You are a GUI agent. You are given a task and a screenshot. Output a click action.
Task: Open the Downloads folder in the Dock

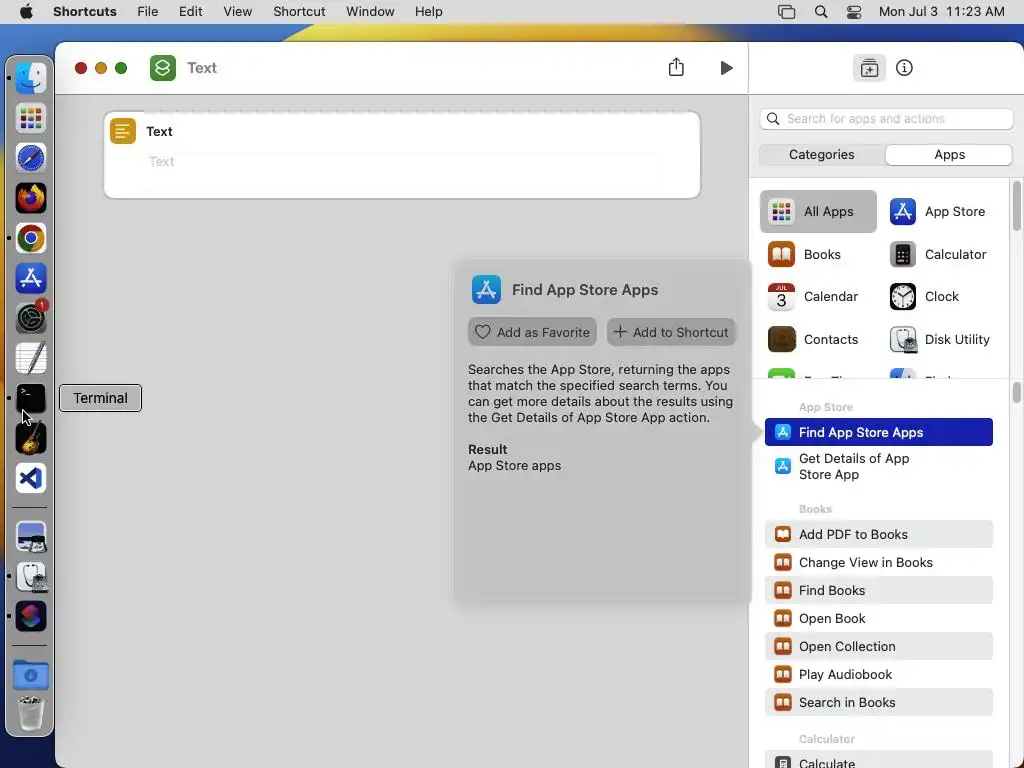click(31, 675)
